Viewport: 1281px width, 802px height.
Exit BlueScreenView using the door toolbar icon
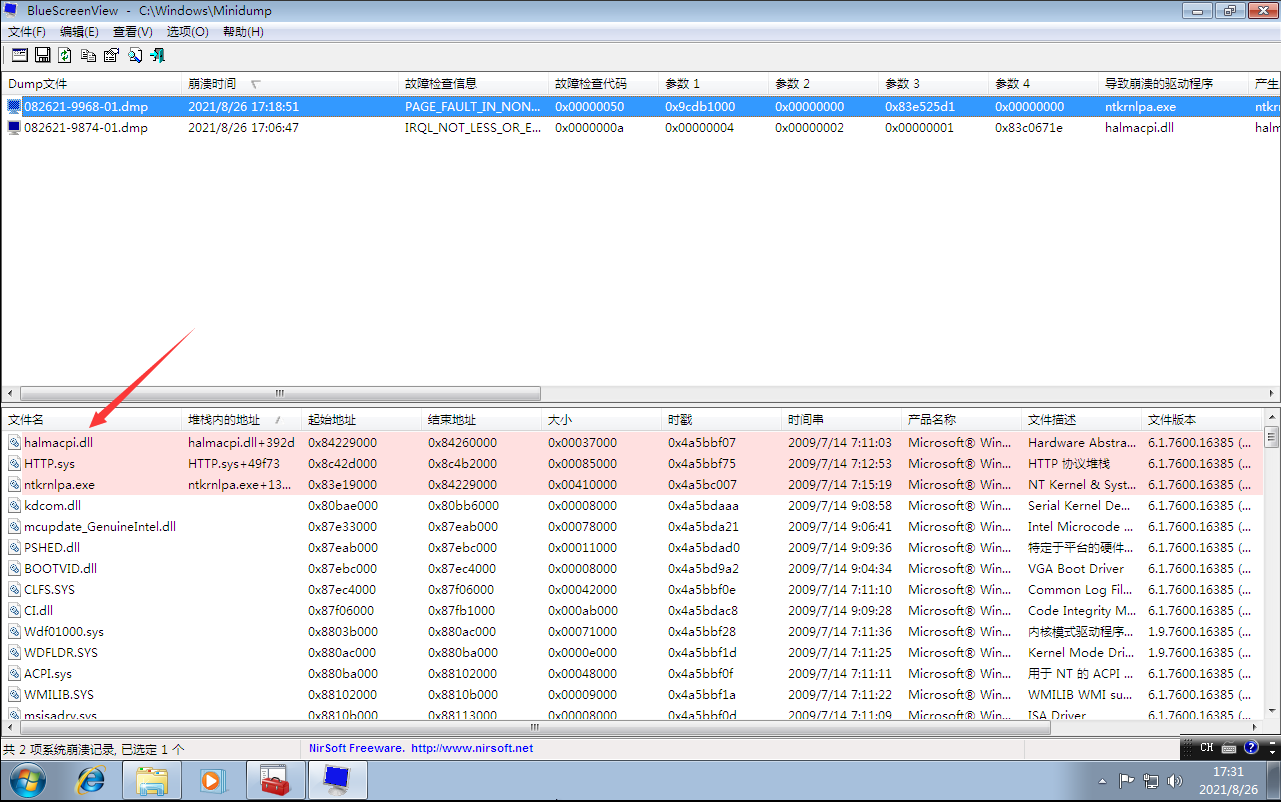pos(157,54)
